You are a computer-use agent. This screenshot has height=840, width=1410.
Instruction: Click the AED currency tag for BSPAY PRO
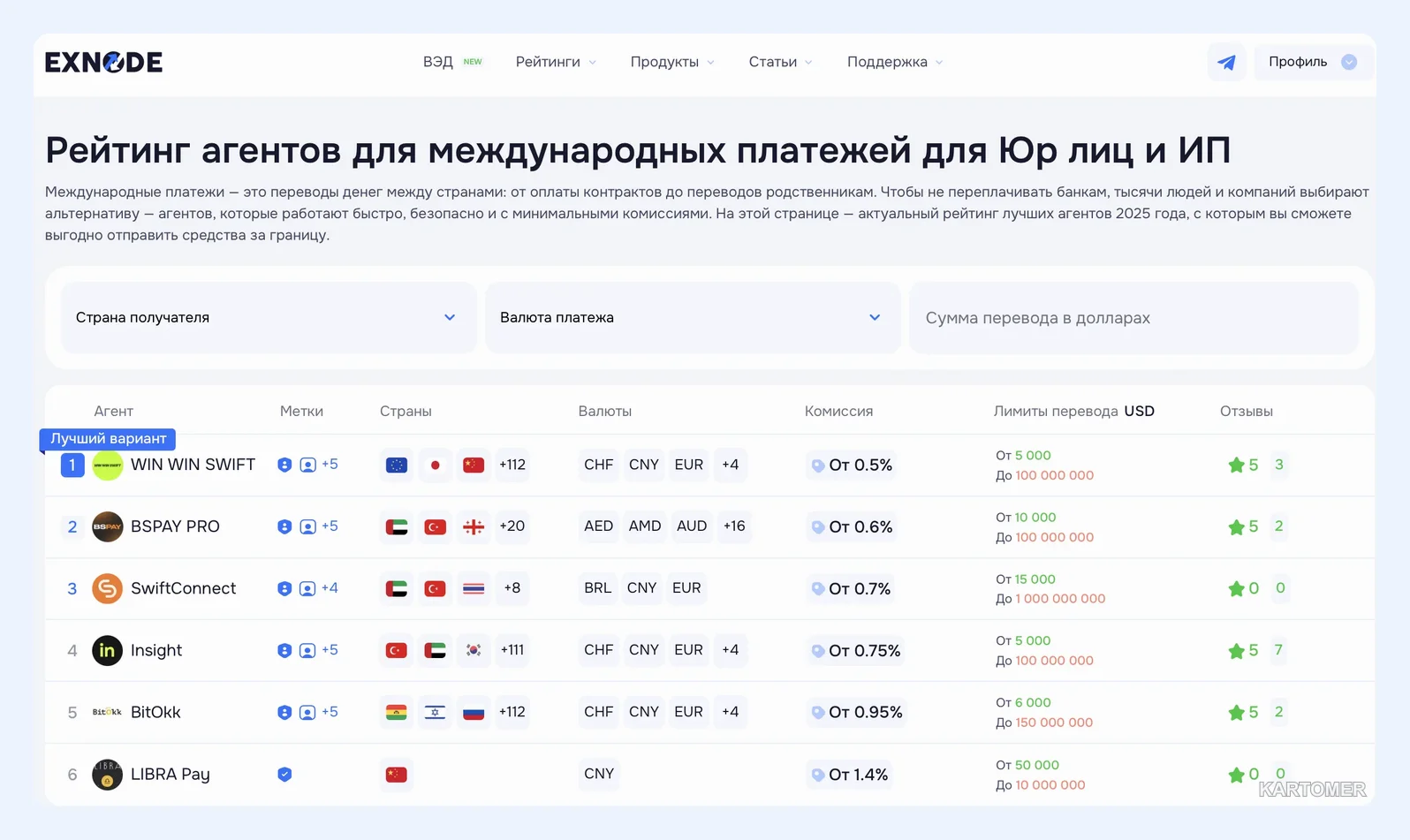point(598,526)
